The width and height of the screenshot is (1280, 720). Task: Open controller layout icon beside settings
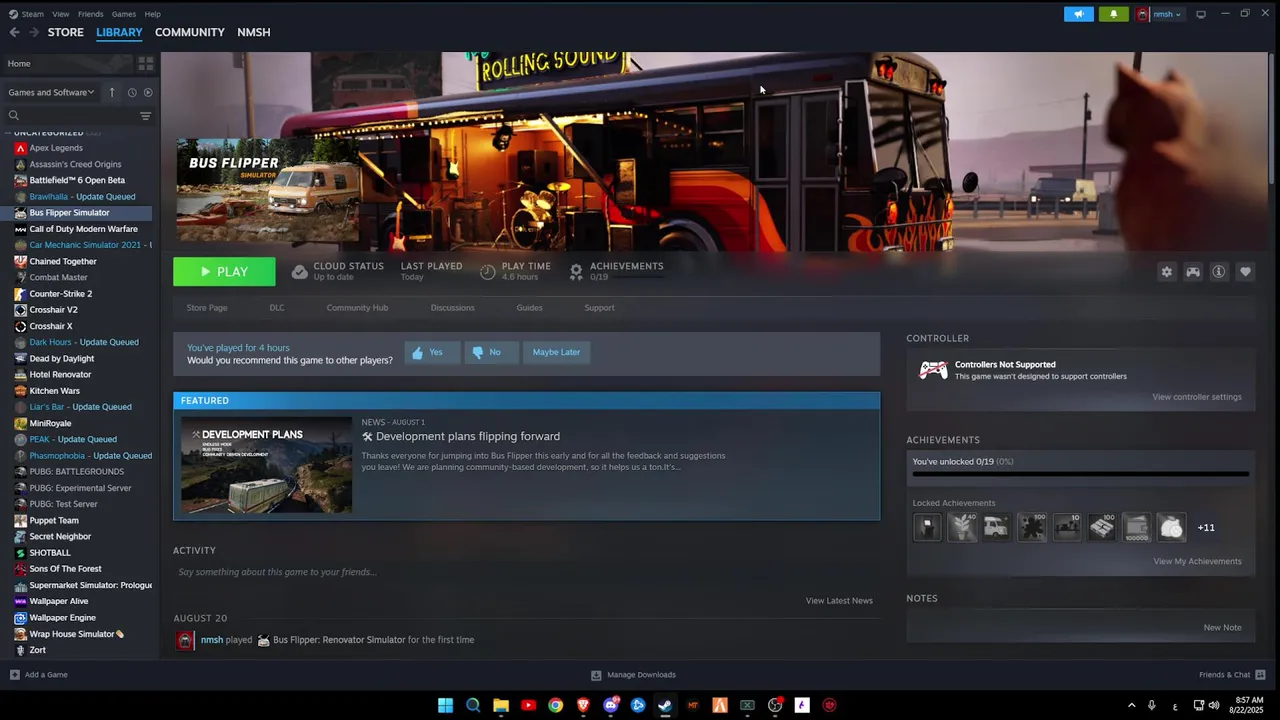[1193, 272]
